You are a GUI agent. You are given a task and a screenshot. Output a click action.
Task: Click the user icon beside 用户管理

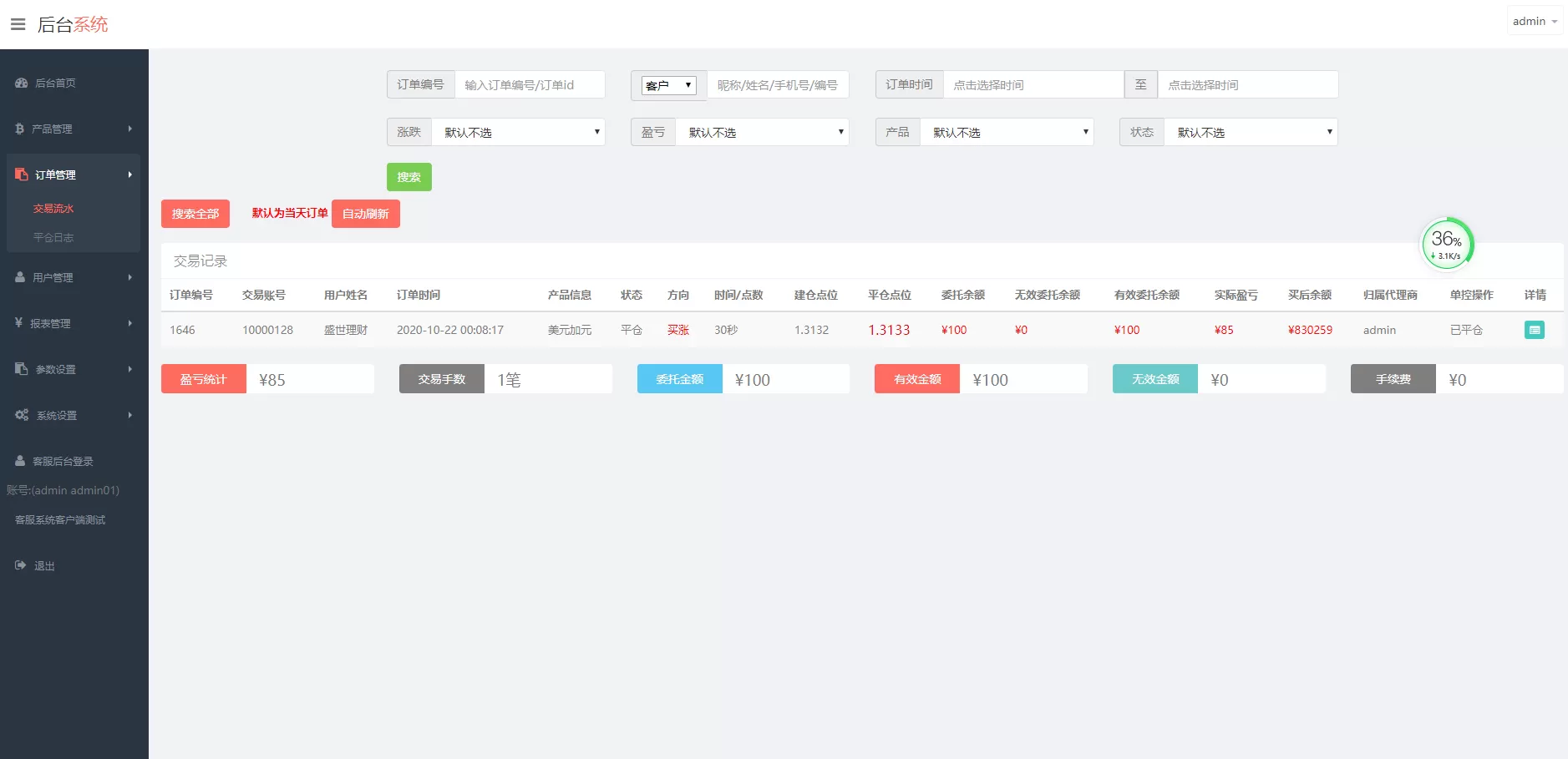(20, 277)
